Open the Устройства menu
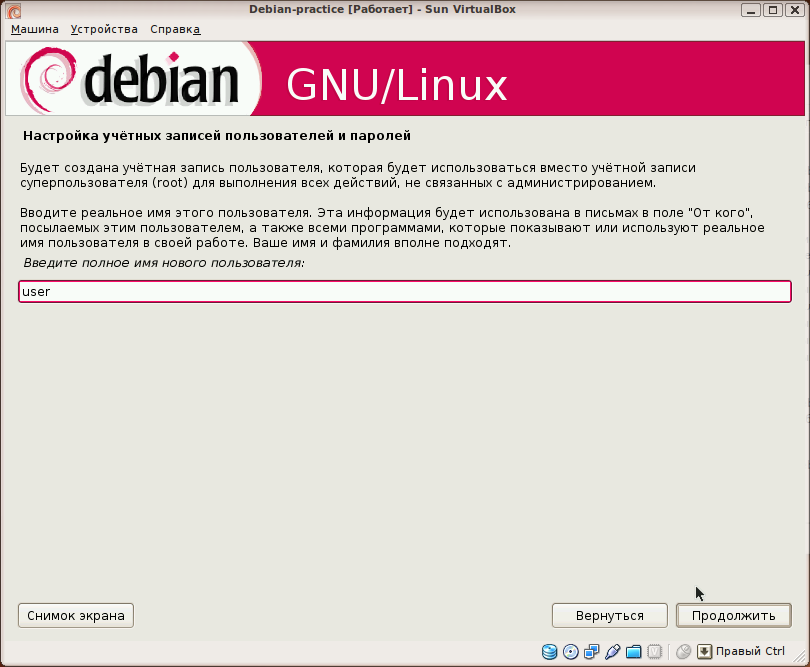Image resolution: width=810 pixels, height=667 pixels. (104, 29)
